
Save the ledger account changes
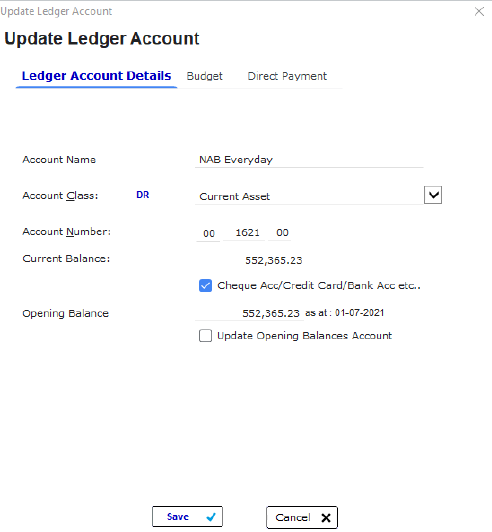coord(187,516)
